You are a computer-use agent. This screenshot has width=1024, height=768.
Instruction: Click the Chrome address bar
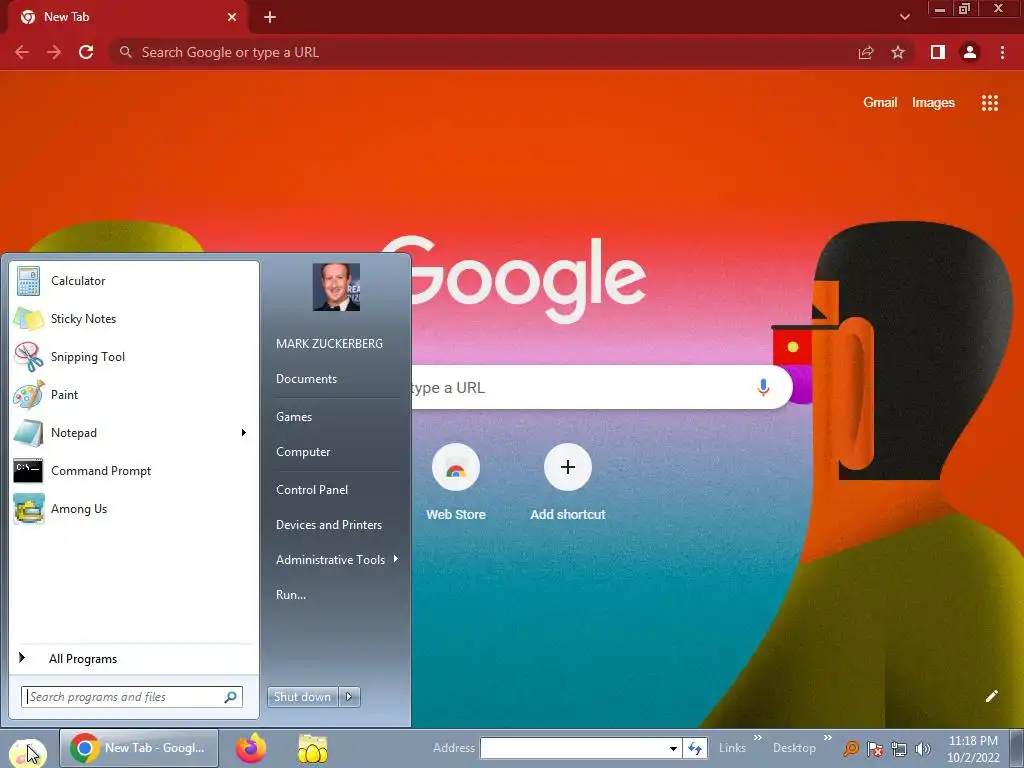[x=483, y=52]
